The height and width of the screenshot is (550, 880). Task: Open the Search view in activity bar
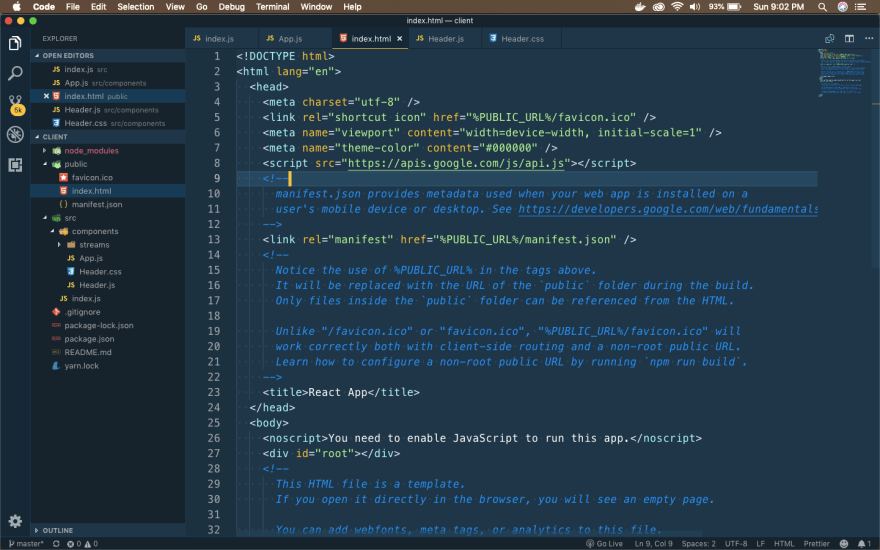click(x=15, y=73)
